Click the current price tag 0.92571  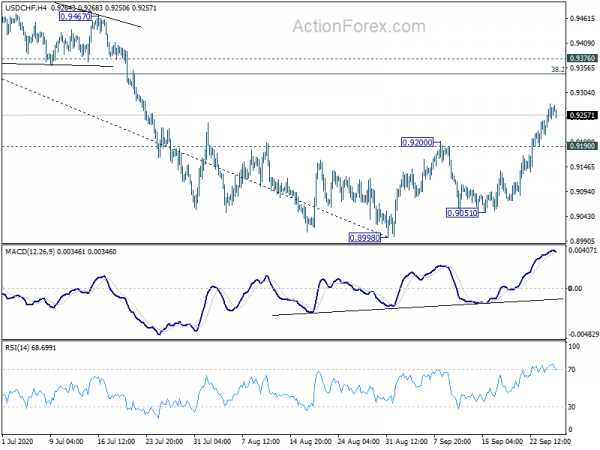(x=582, y=115)
